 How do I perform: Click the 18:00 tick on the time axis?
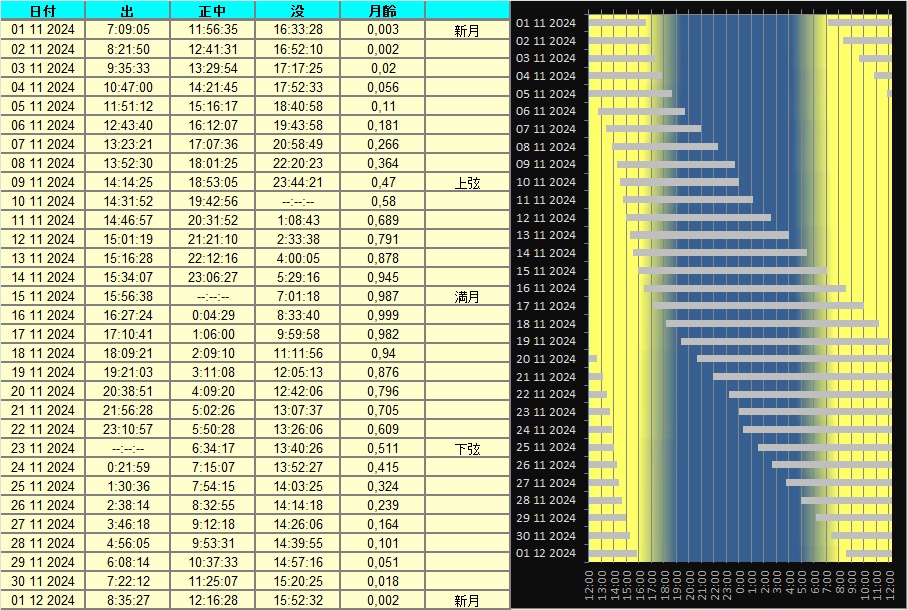pos(664,587)
